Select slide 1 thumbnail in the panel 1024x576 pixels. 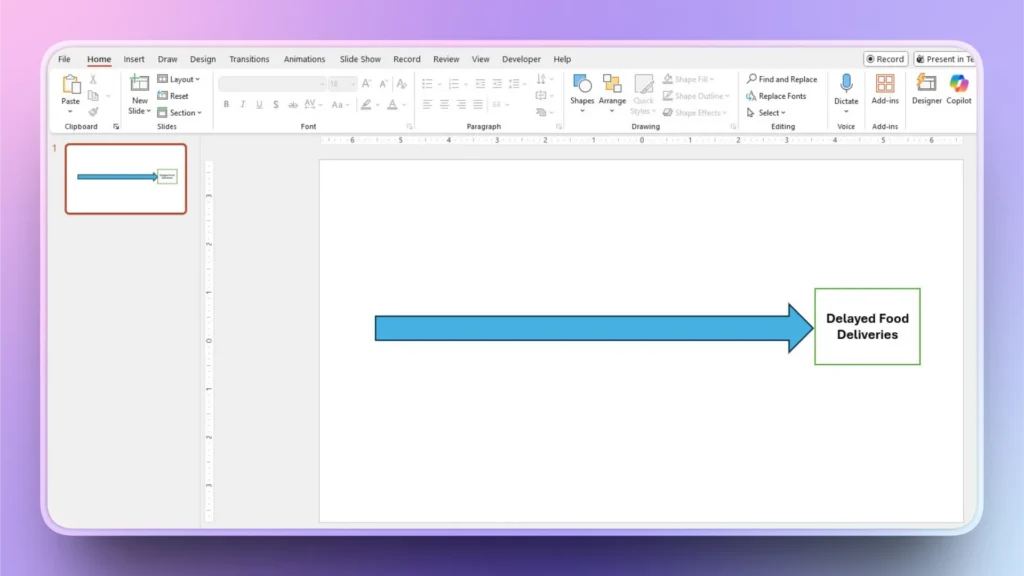point(125,179)
